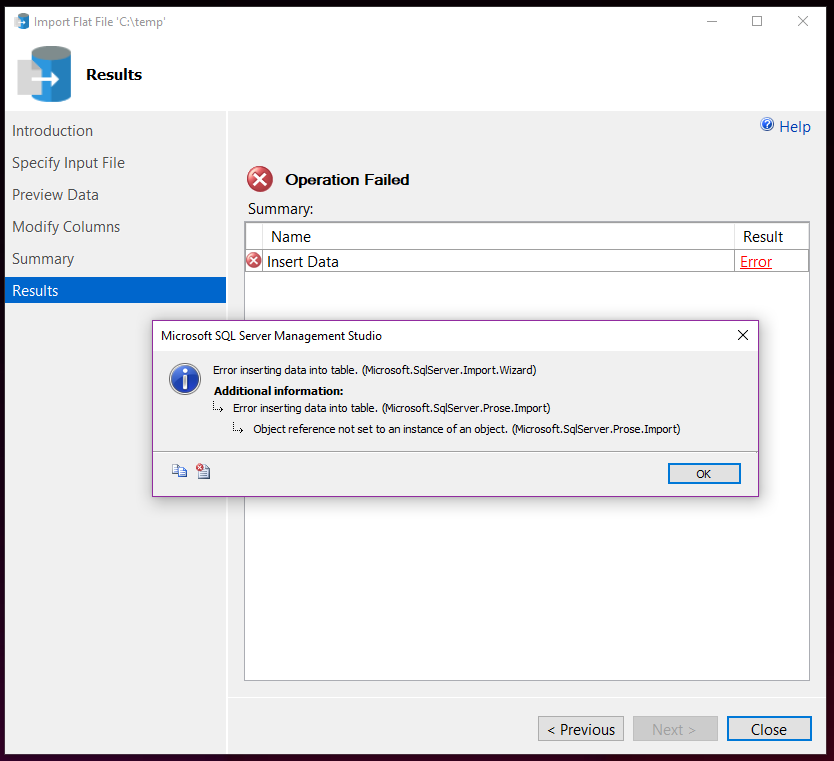
Task: Show technical details icon in error dialog
Action: pyautogui.click(x=203, y=471)
